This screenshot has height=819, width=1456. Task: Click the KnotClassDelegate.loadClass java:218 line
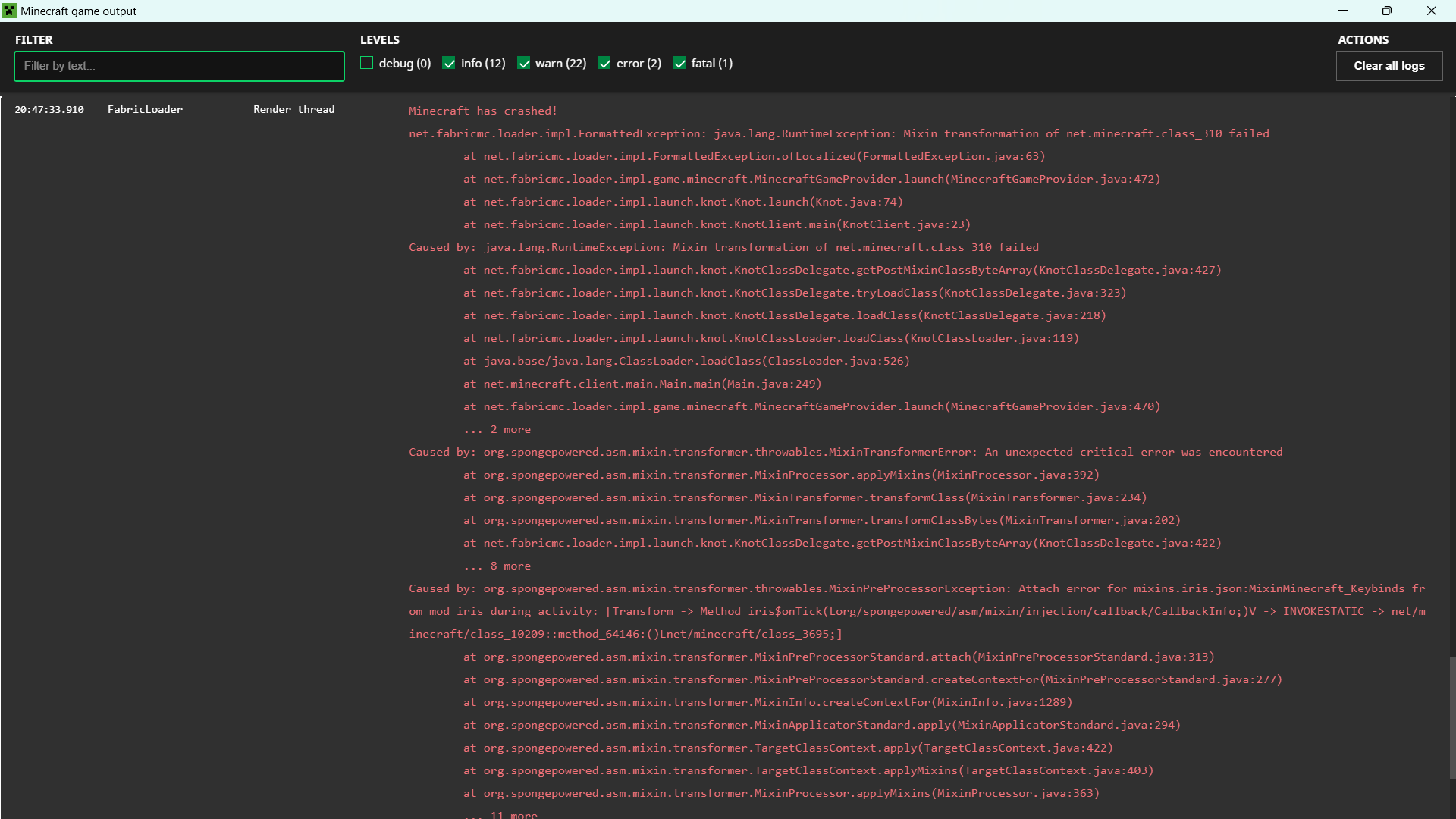pos(785,315)
